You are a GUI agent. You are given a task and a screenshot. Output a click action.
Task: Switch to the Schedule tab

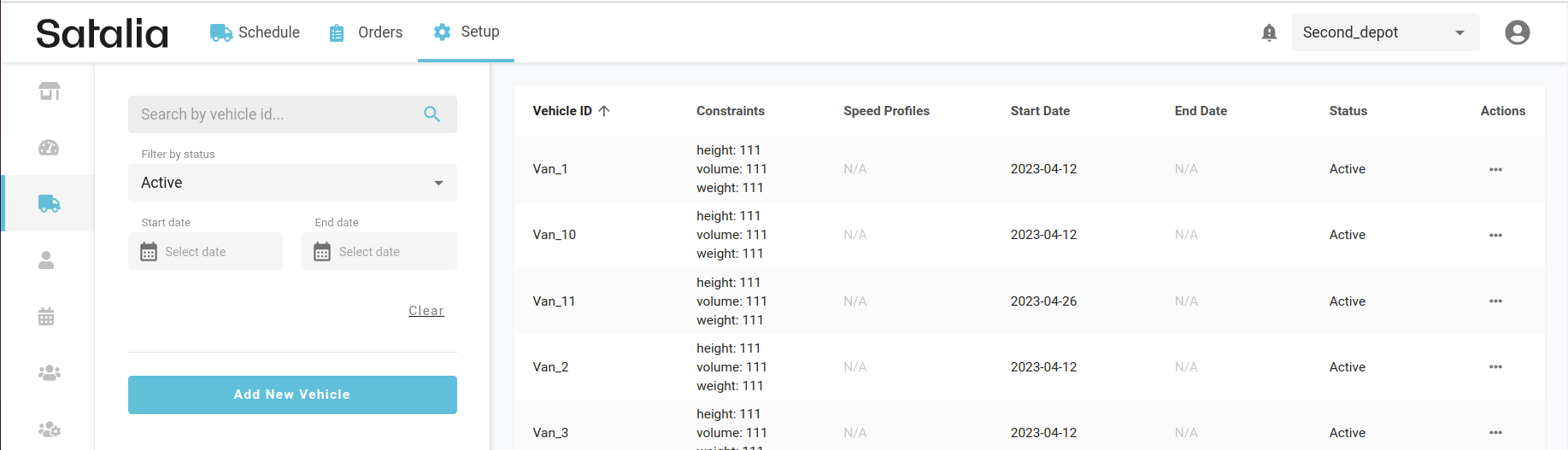[255, 32]
